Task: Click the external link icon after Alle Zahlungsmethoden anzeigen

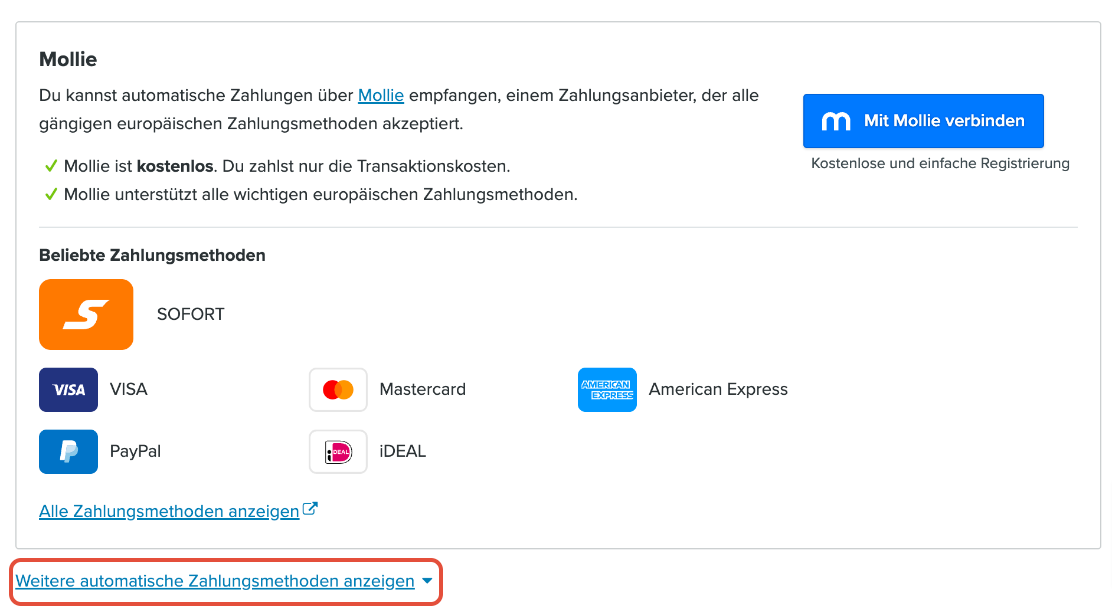Action: pos(310,509)
